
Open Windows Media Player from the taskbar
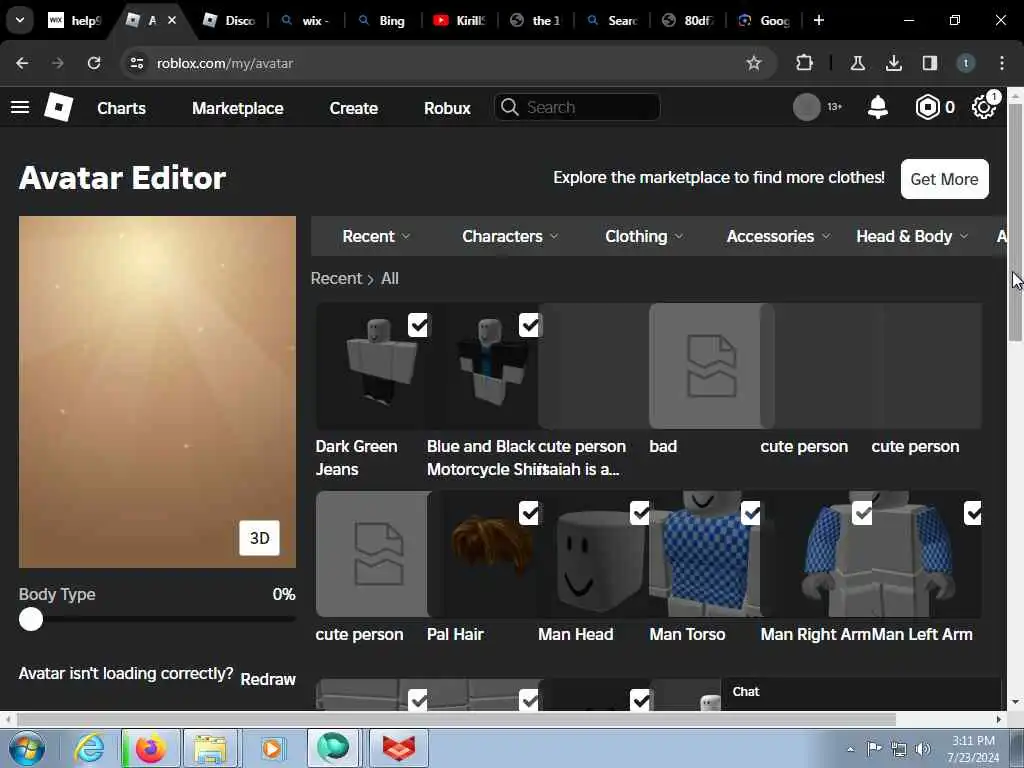[272, 748]
